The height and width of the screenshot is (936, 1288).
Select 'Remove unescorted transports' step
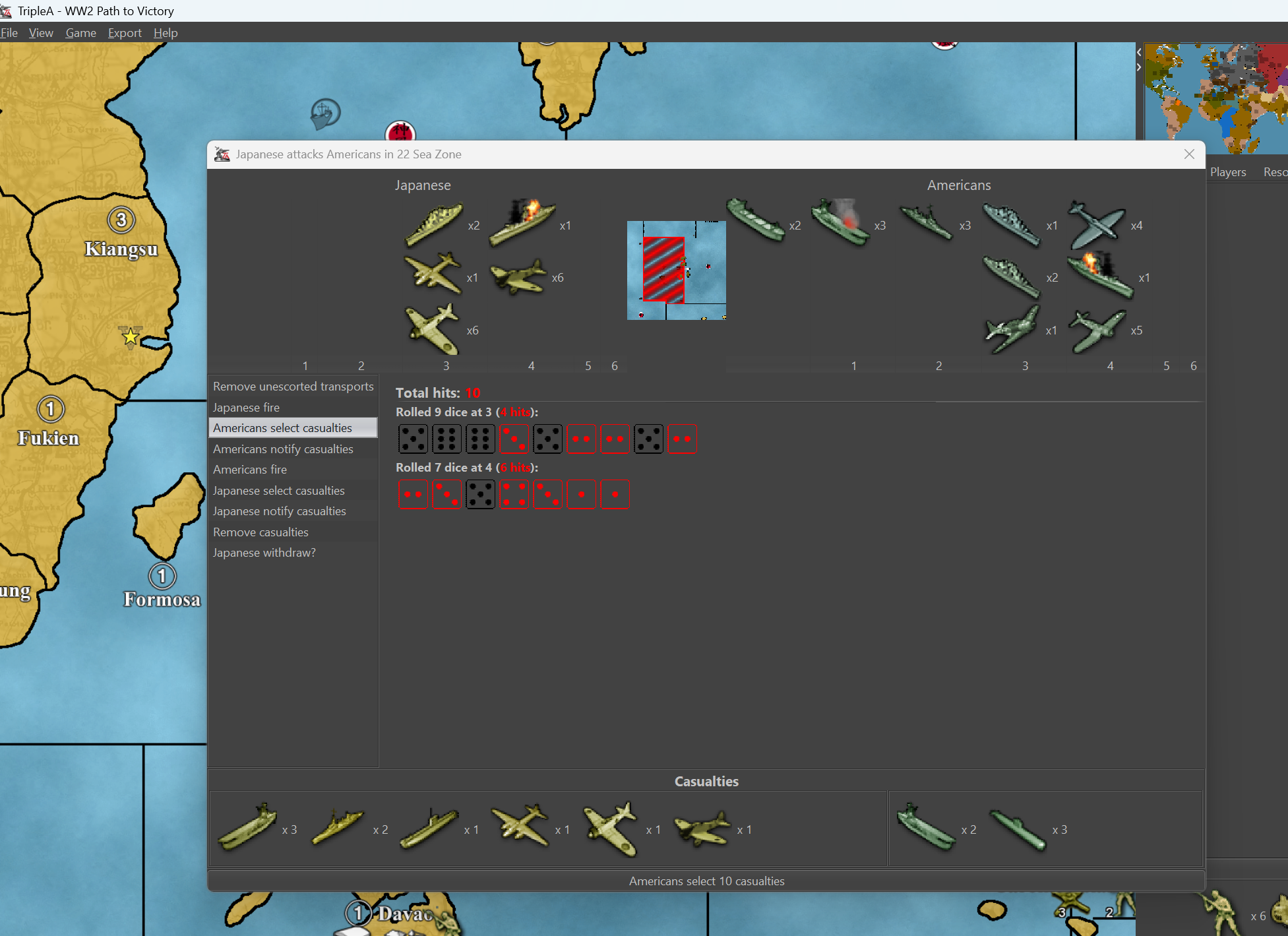pos(293,387)
